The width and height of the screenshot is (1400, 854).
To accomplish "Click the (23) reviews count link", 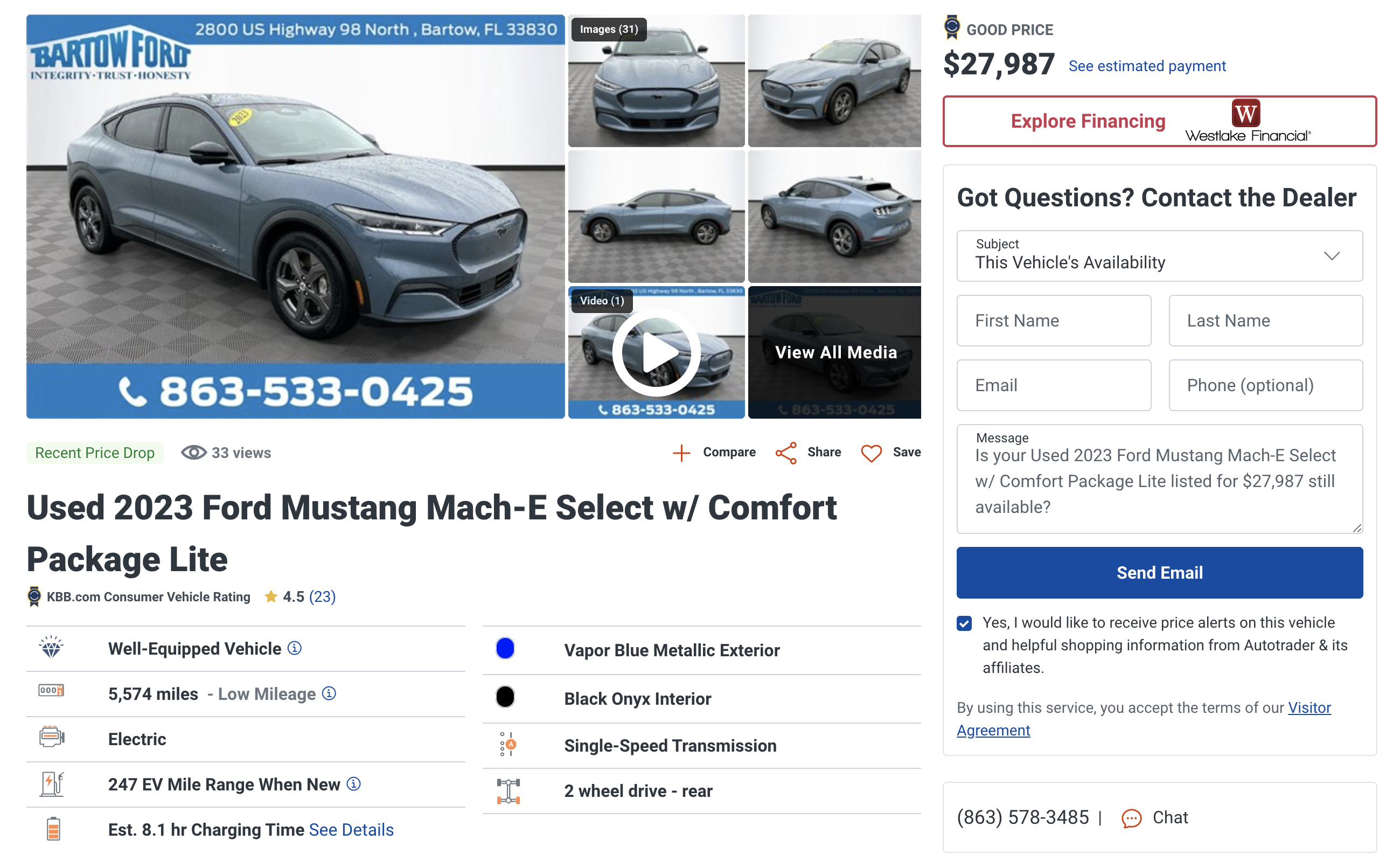I will 322,596.
